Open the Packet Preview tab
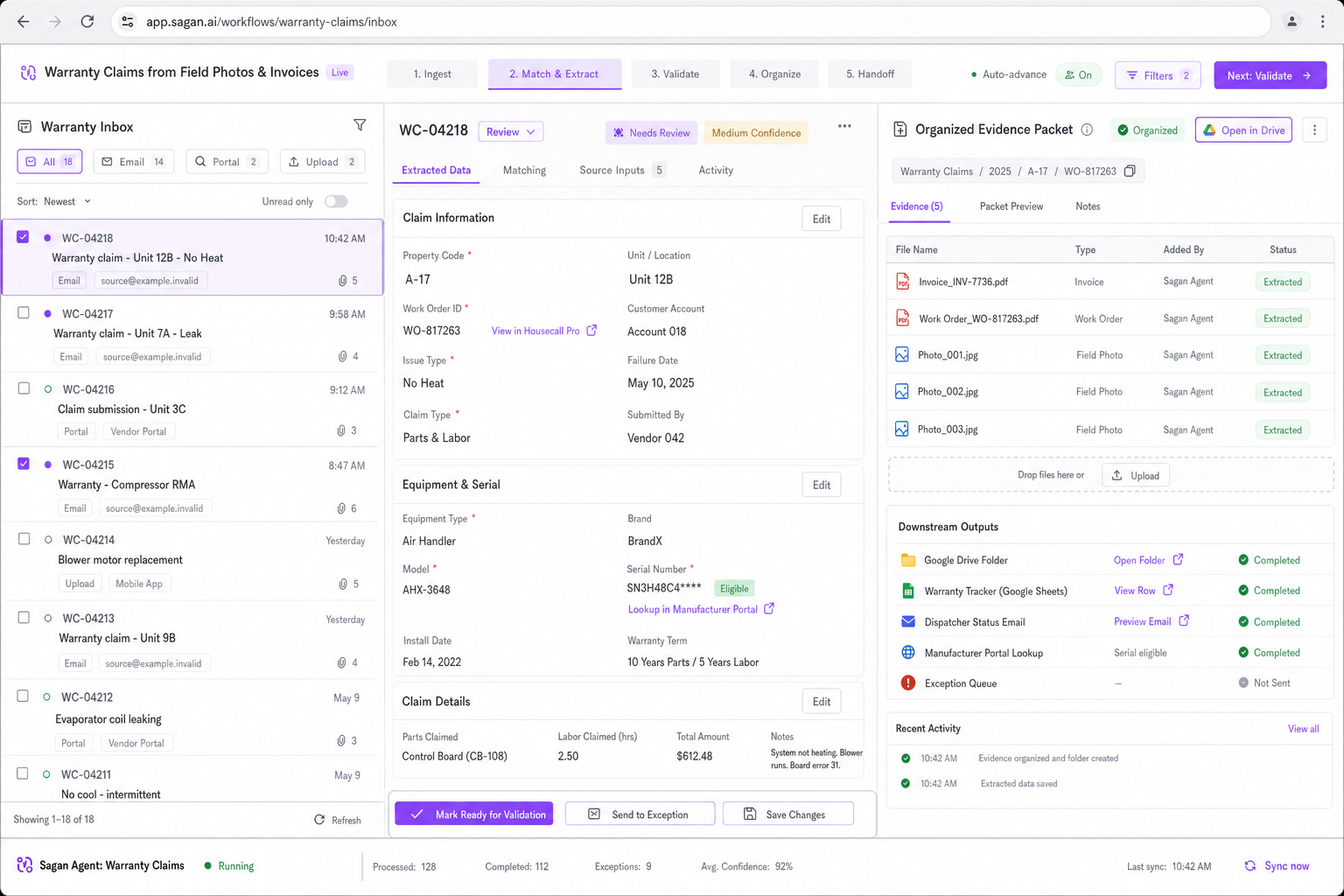 pyautogui.click(x=1011, y=206)
